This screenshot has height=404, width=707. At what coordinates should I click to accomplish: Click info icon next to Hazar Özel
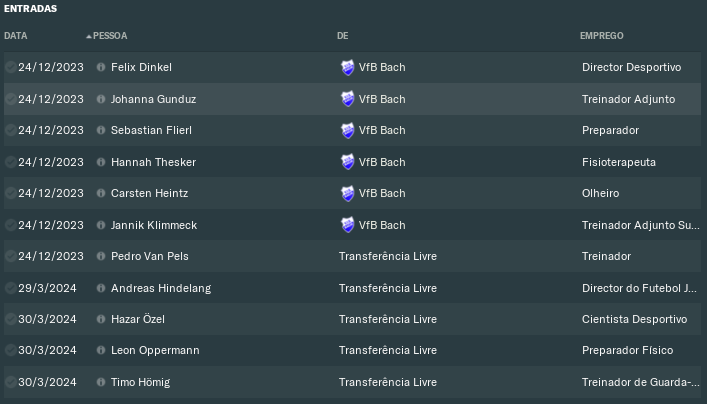click(x=101, y=319)
